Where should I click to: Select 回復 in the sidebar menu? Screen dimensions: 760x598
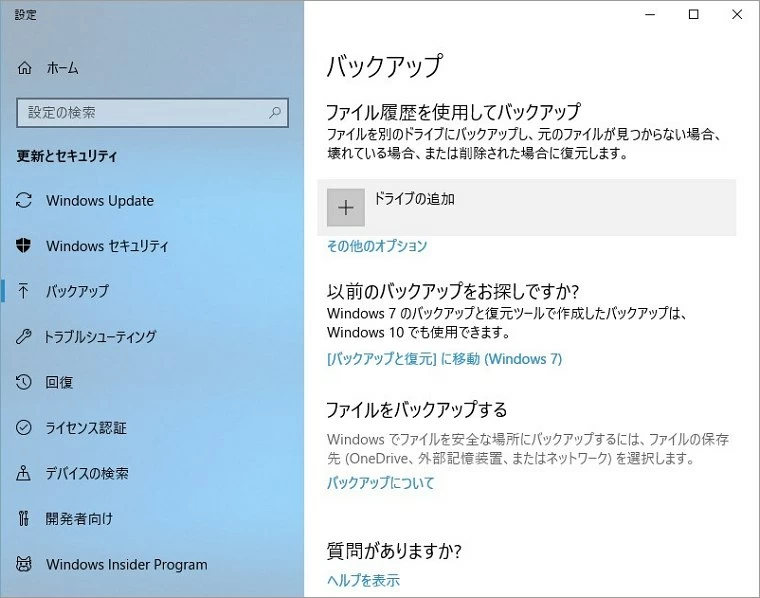coord(59,382)
